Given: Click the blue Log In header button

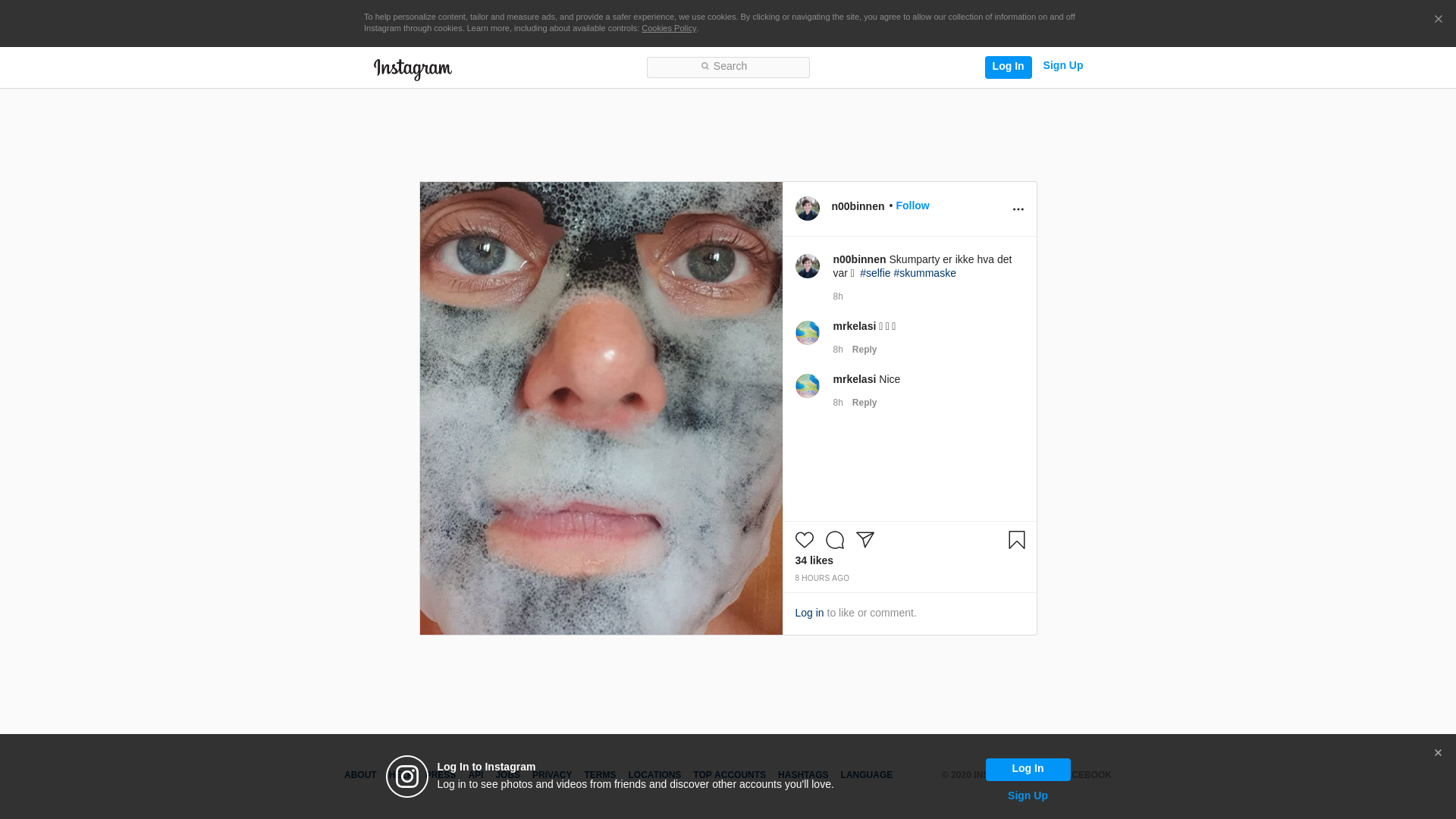Looking at the screenshot, I should coord(1008,67).
